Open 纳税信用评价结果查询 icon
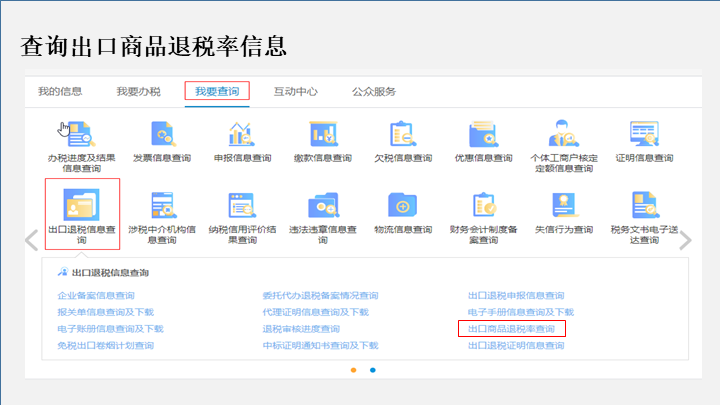Image resolution: width=720 pixels, height=405 pixels. 242,205
